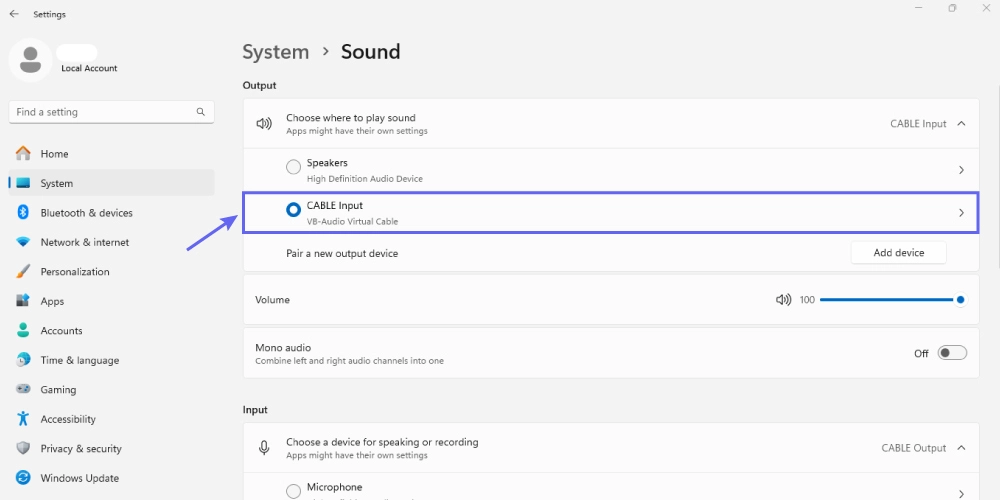Click the output Volume slider track
1000x500 pixels.
(885, 300)
